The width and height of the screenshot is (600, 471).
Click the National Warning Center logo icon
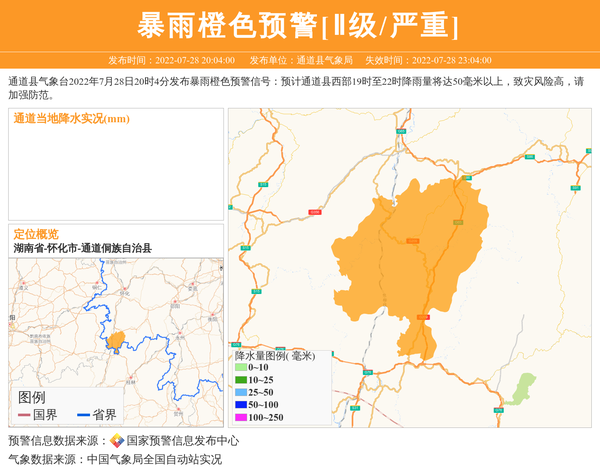pyautogui.click(x=117, y=441)
